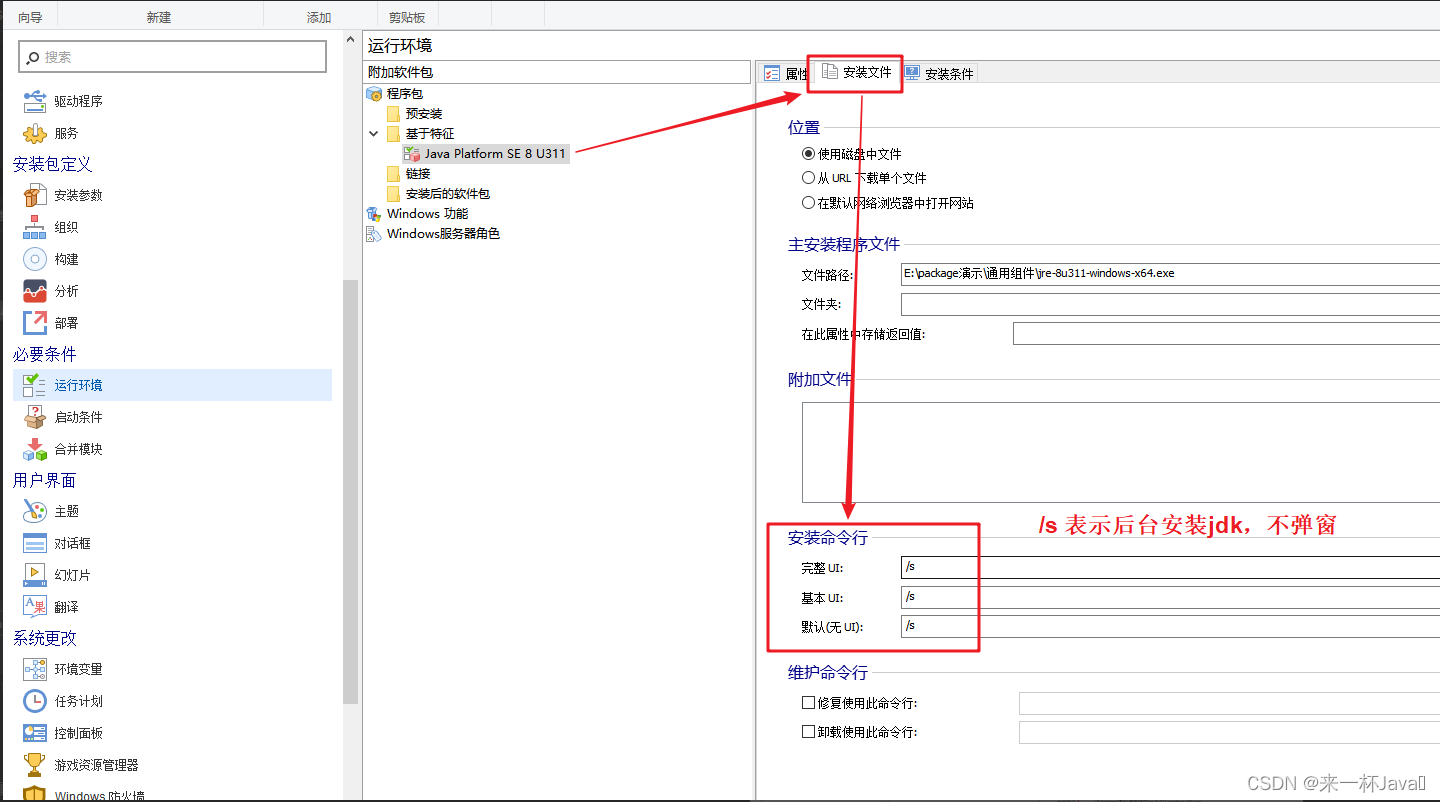Open the 服务 services page icon
The image size is (1440, 802).
[35, 133]
